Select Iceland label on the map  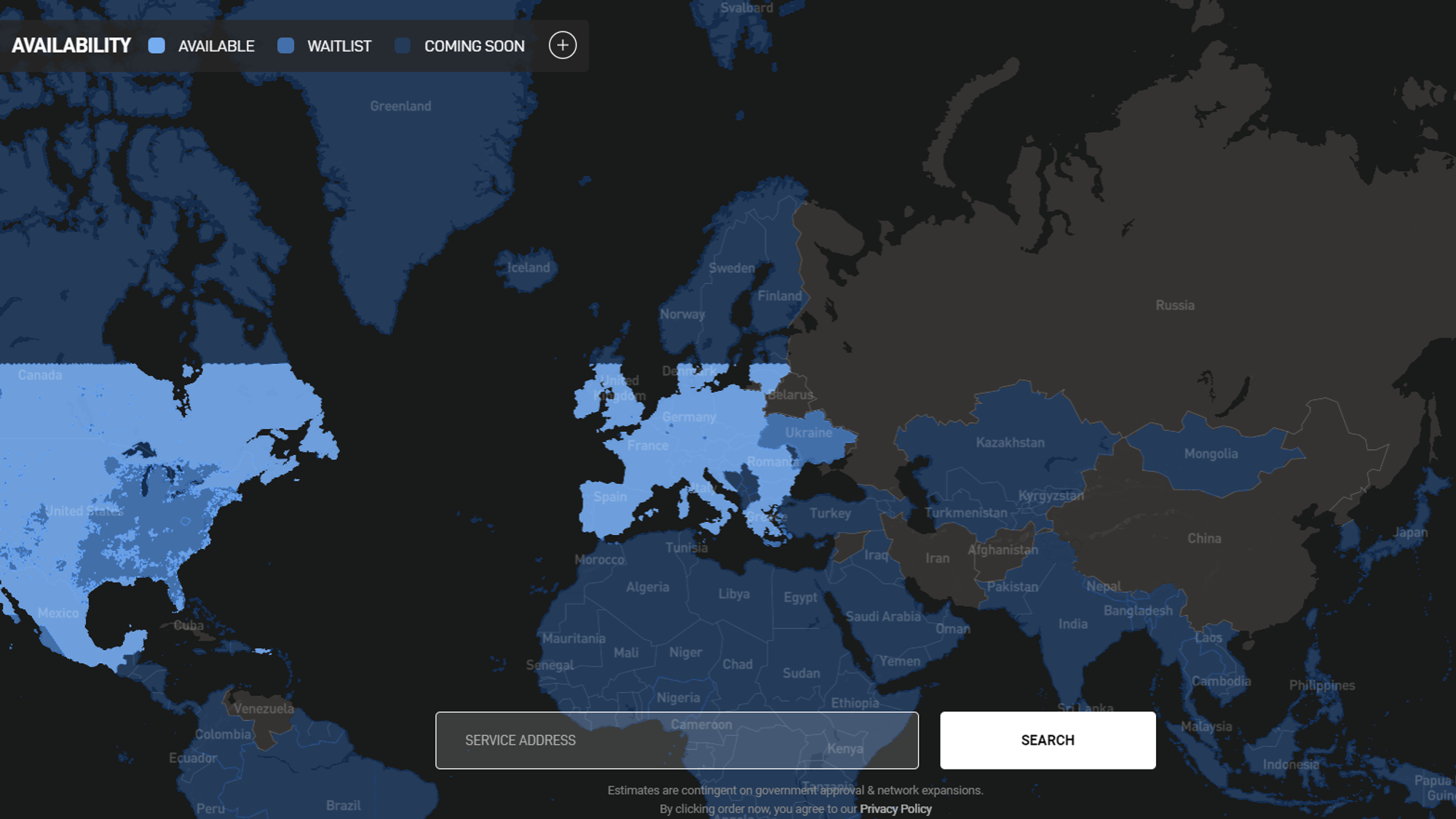click(x=529, y=267)
